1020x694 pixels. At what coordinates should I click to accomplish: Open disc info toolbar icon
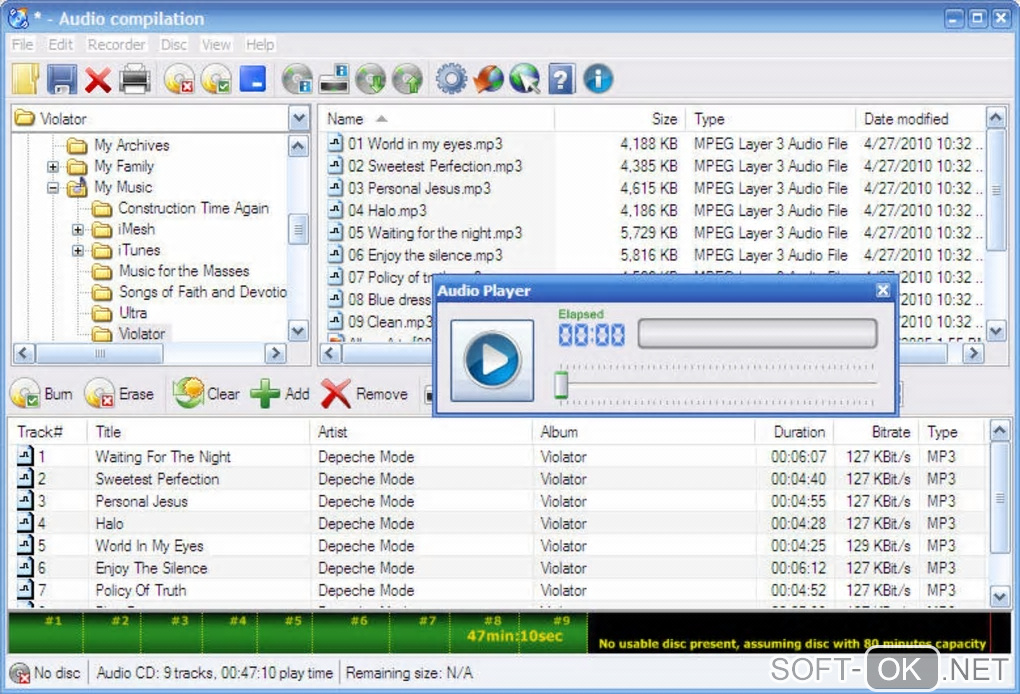(297, 79)
